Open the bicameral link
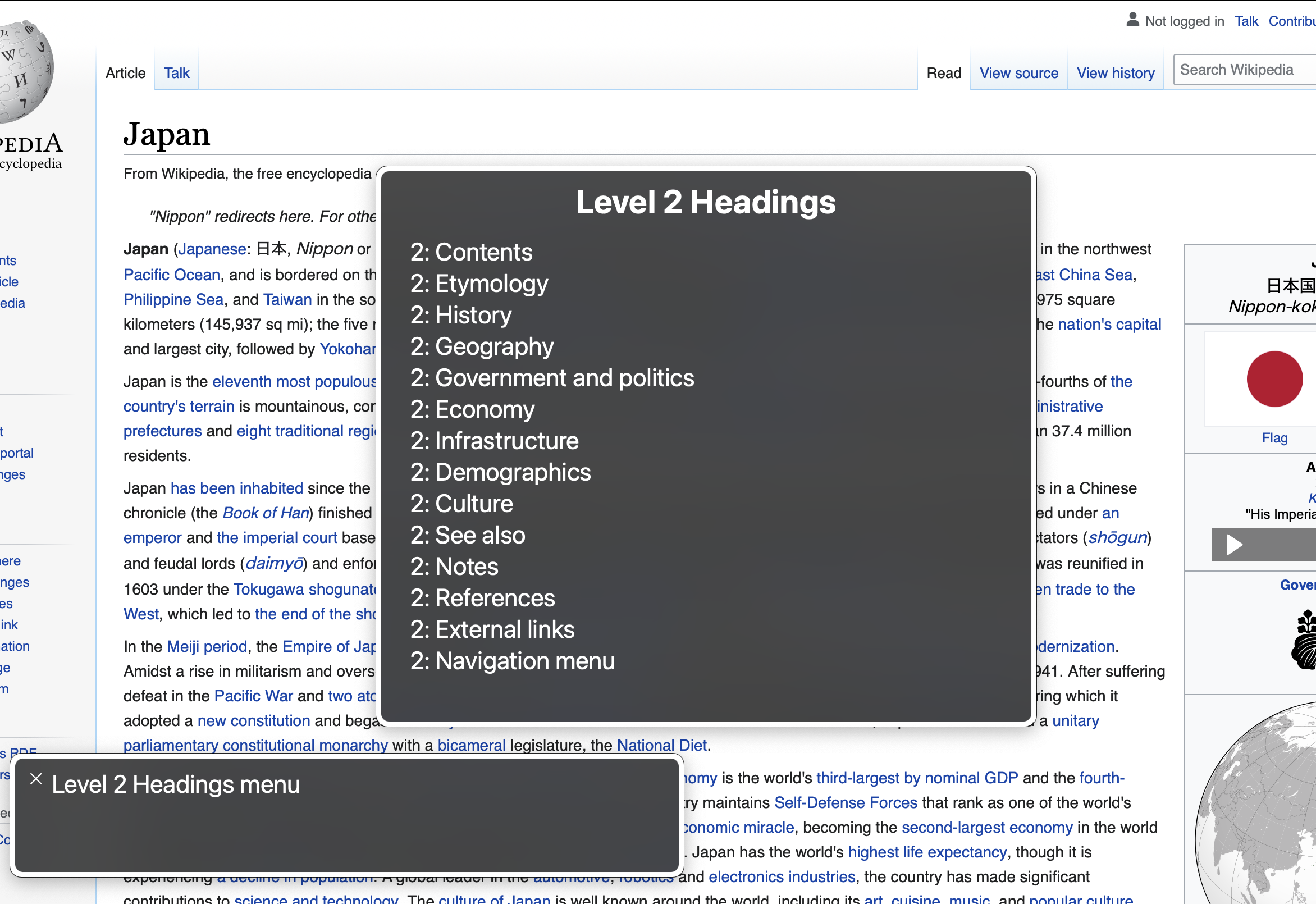The image size is (1316, 904). point(471,746)
